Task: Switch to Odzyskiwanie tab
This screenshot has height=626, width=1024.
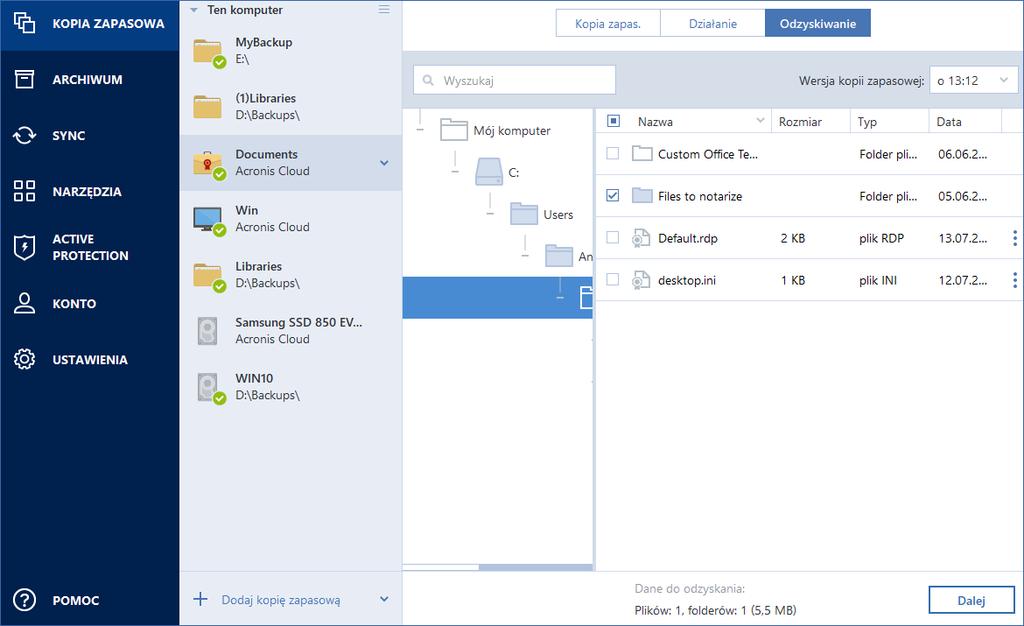Action: (x=818, y=23)
